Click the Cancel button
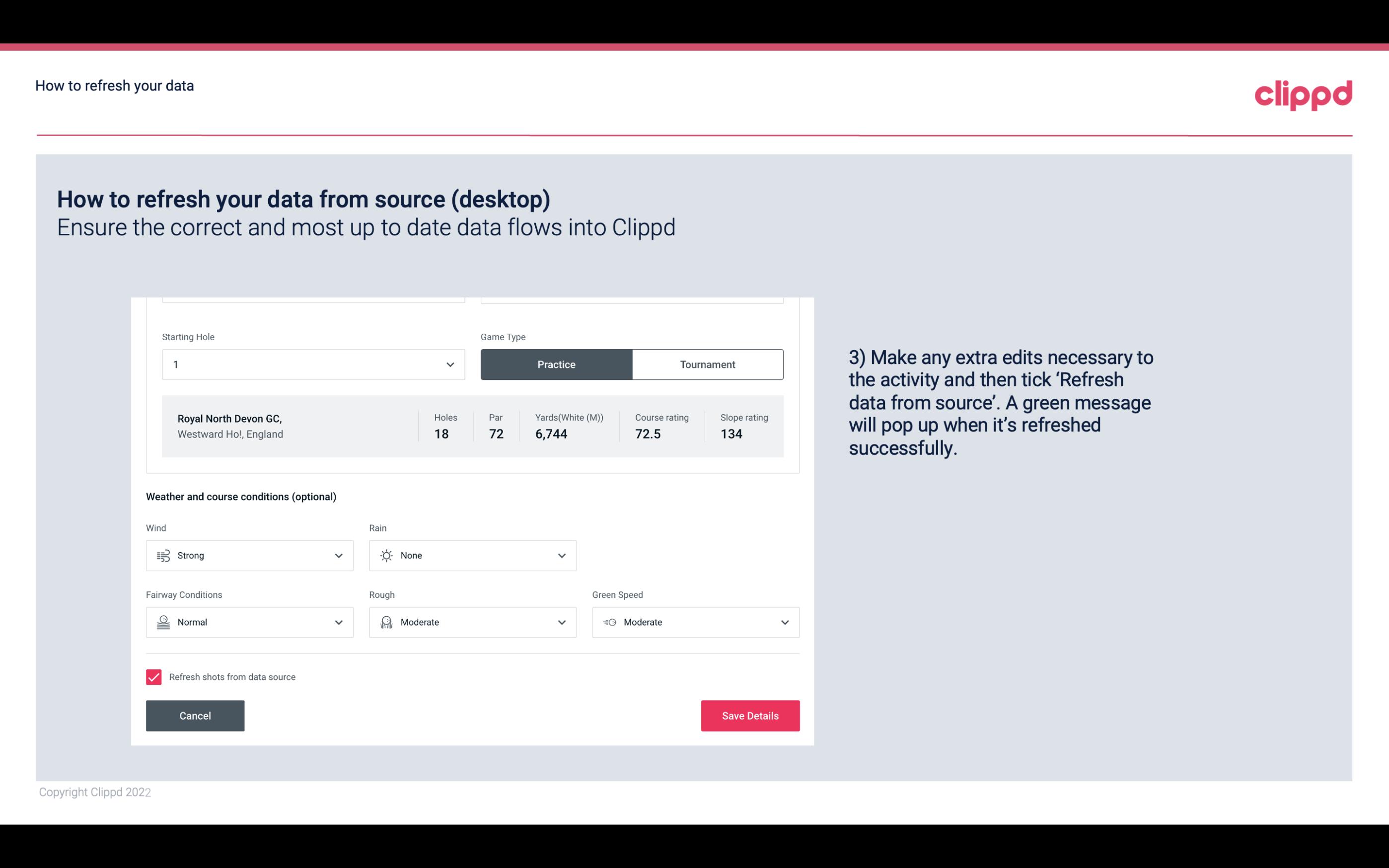Viewport: 1389px width, 868px height. (195, 716)
